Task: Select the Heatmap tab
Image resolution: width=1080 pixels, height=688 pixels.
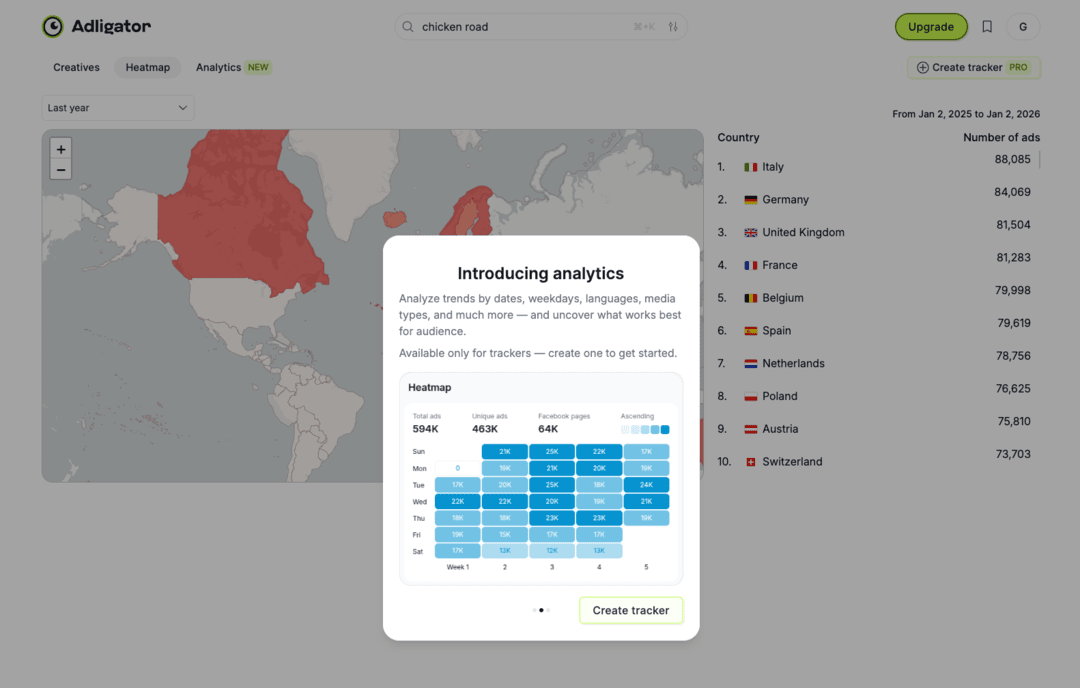Action: pos(148,68)
